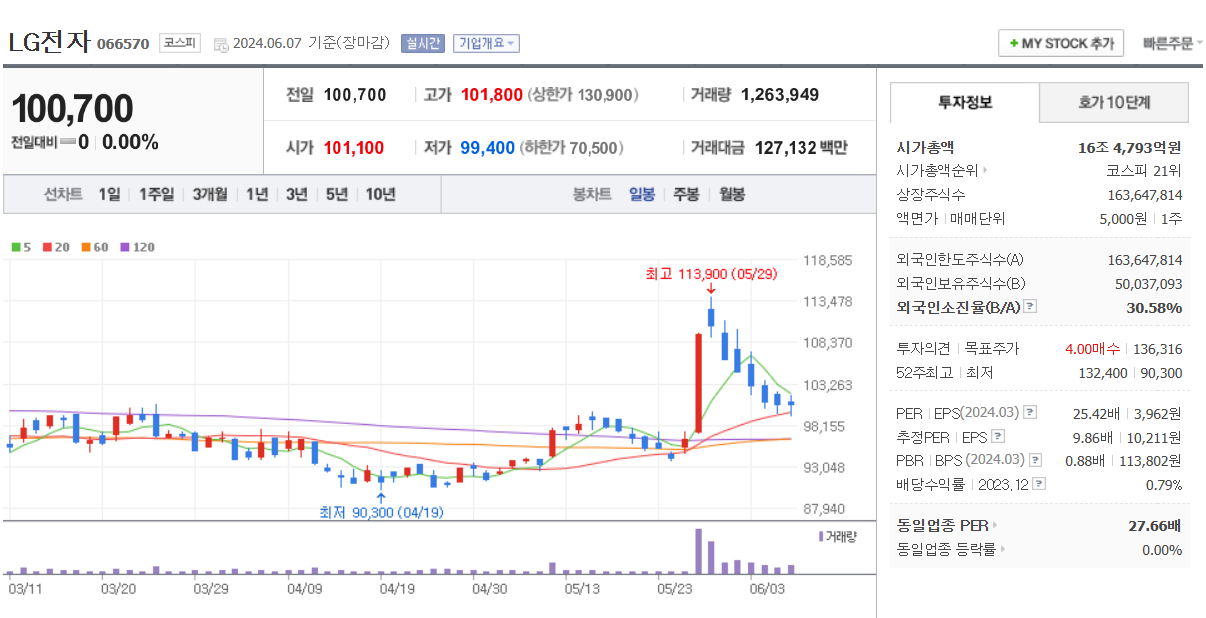Select the 3년 line chart period
Image resolution: width=1206 pixels, height=618 pixels.
[296, 194]
